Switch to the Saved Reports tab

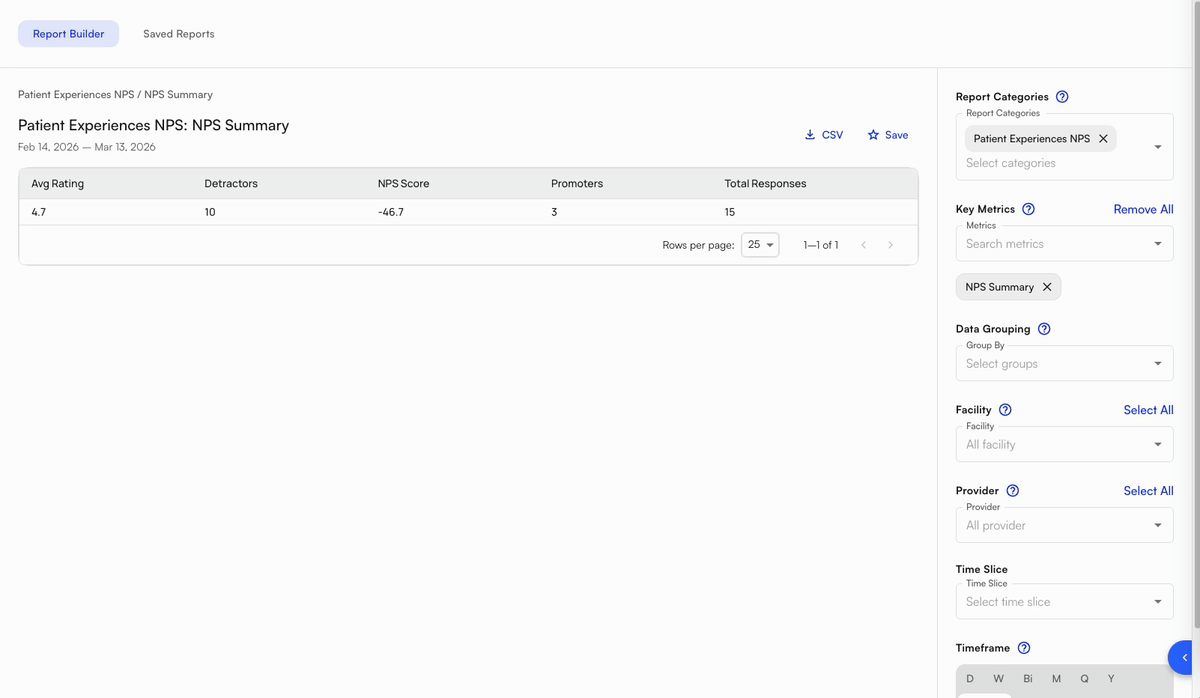[x=178, y=33]
